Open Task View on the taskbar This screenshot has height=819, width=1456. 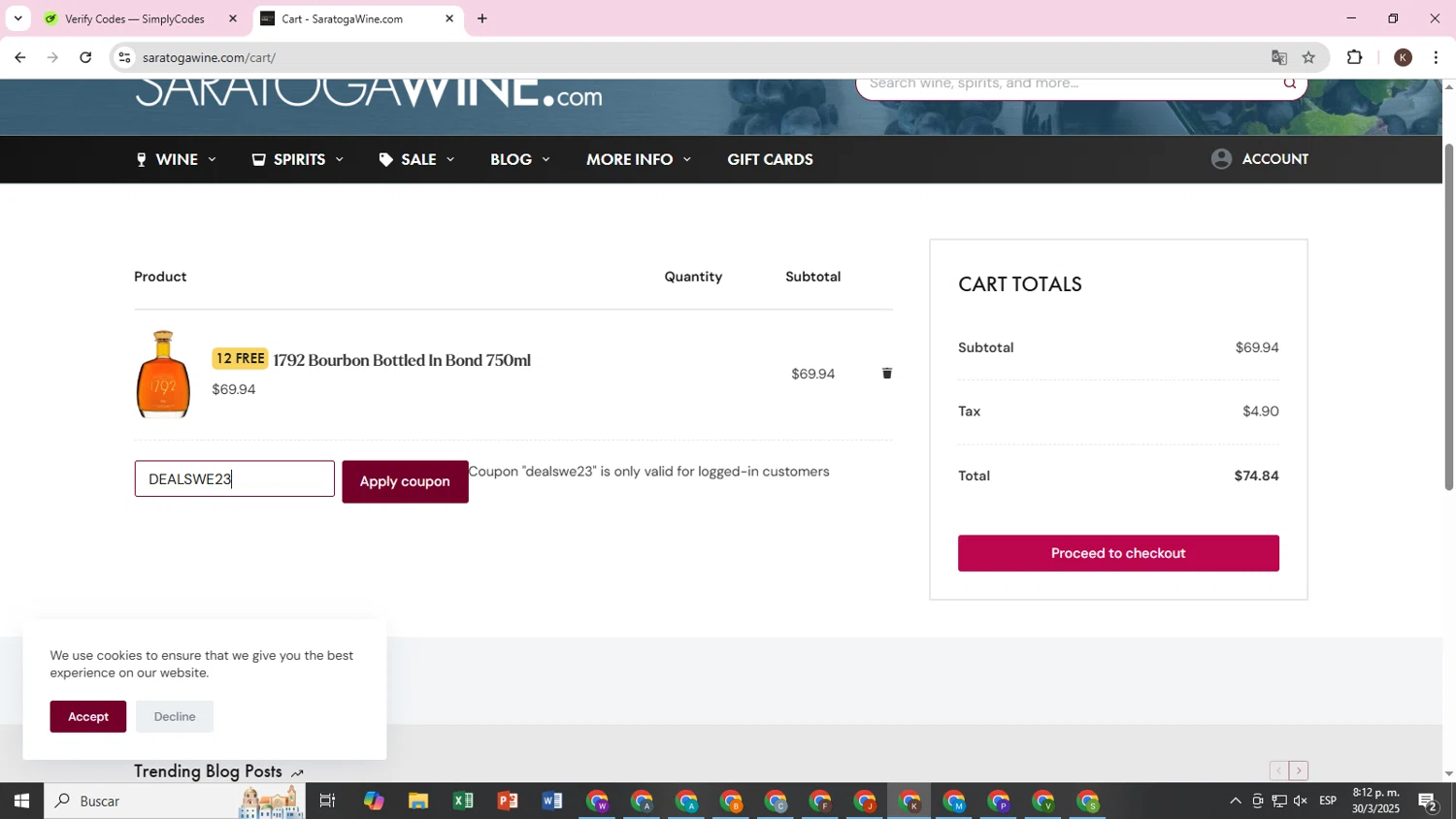click(327, 801)
